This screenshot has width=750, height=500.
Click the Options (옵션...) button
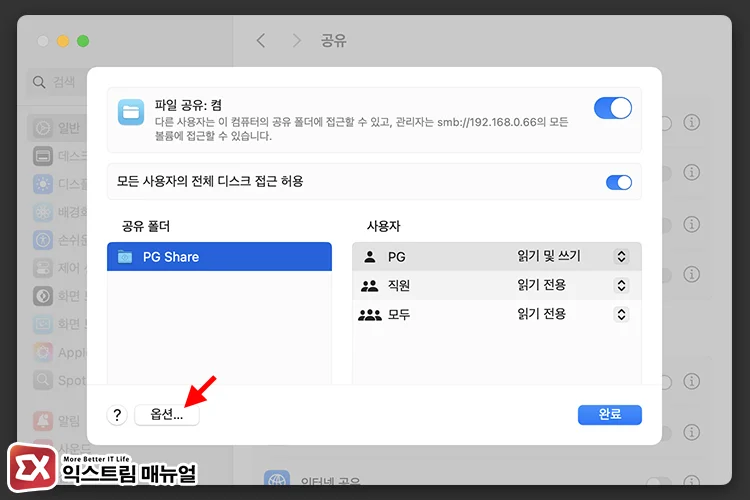coord(166,414)
